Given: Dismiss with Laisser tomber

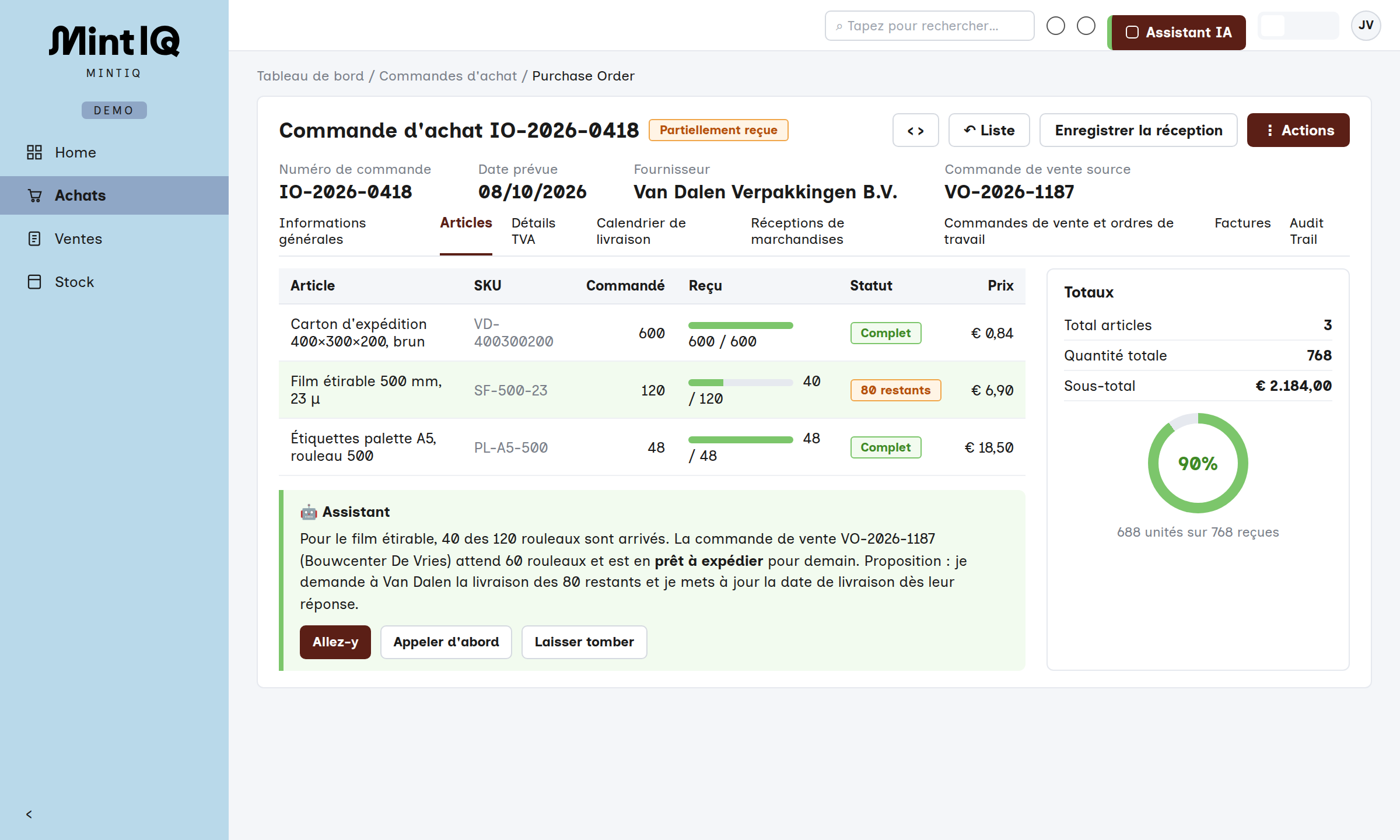Looking at the screenshot, I should [584, 642].
